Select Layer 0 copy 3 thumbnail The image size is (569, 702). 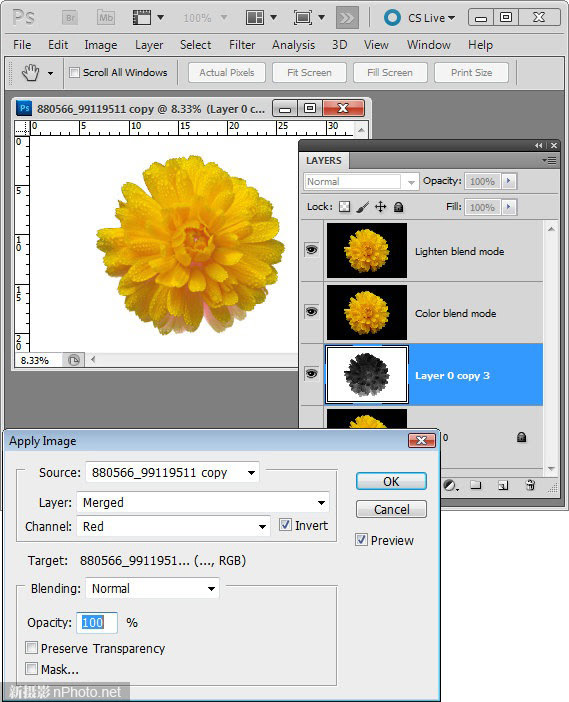[x=367, y=375]
